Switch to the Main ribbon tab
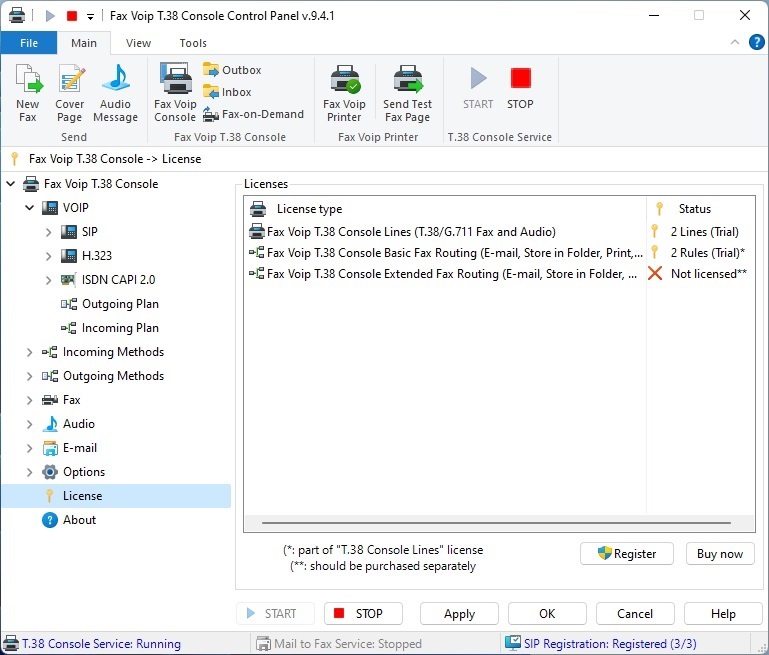The height and width of the screenshot is (655, 769). coord(84,43)
